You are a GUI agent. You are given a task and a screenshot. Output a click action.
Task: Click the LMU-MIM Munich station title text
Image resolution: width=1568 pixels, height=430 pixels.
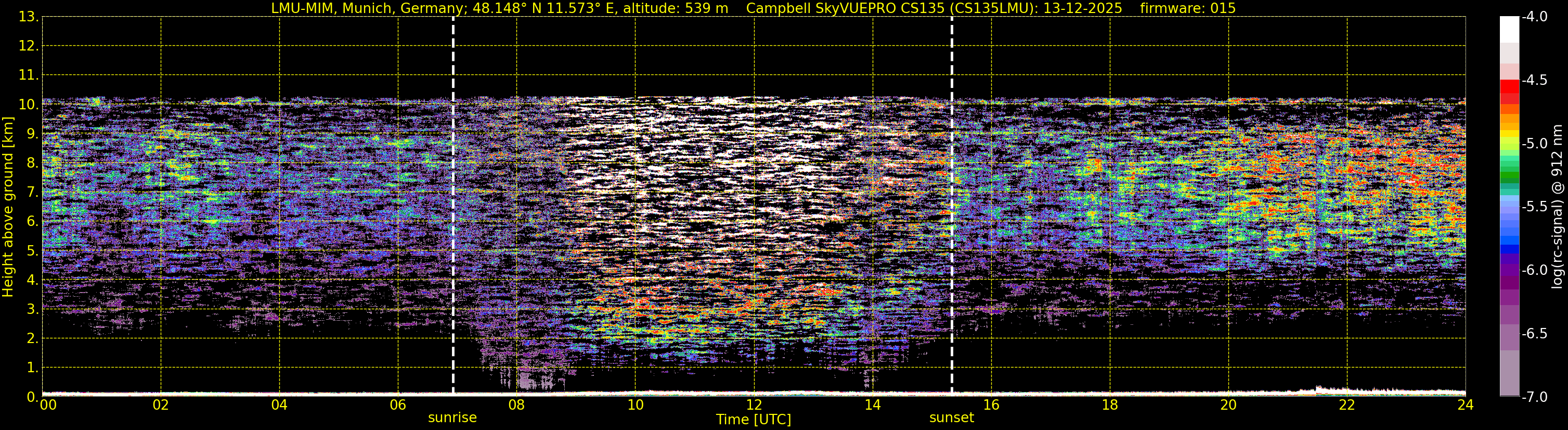pos(499,8)
